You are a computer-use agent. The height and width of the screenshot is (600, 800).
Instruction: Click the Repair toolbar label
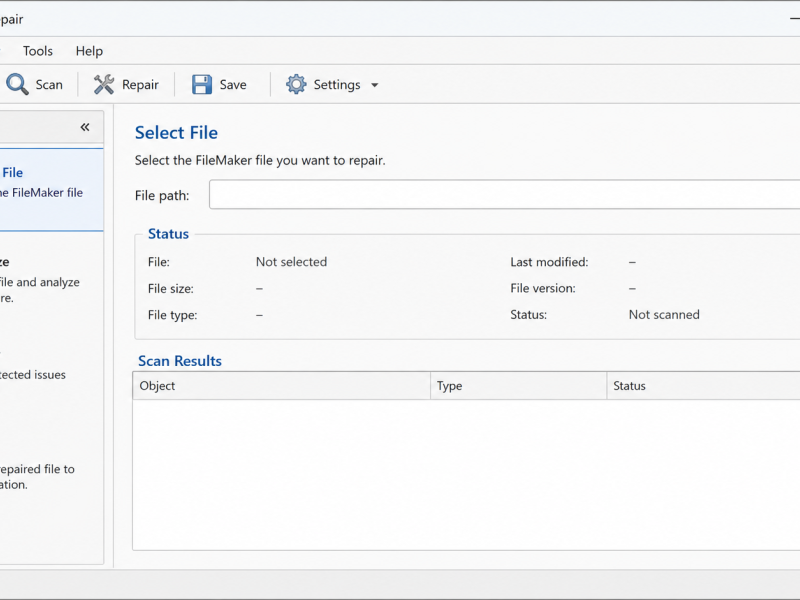[x=140, y=85]
